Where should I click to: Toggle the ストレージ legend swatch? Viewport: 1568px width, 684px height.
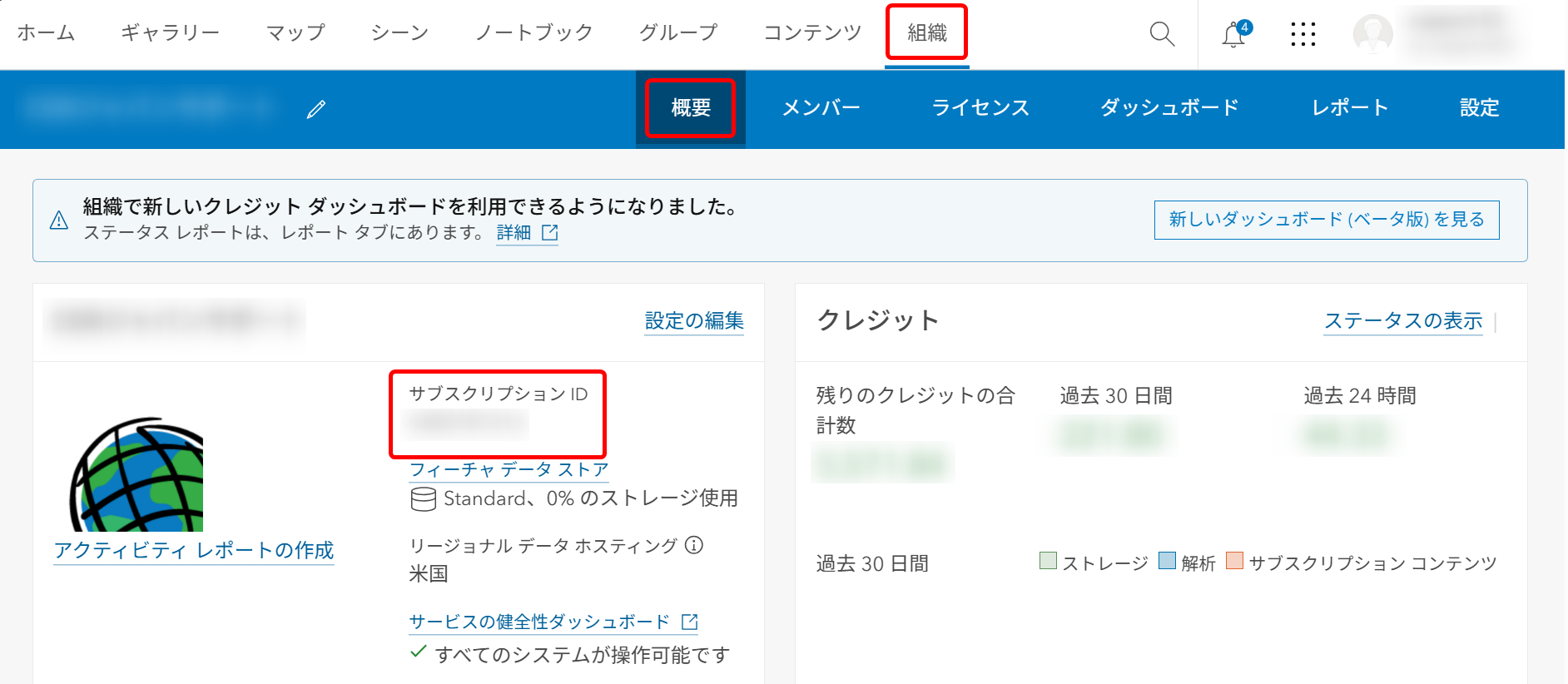pos(1049,561)
